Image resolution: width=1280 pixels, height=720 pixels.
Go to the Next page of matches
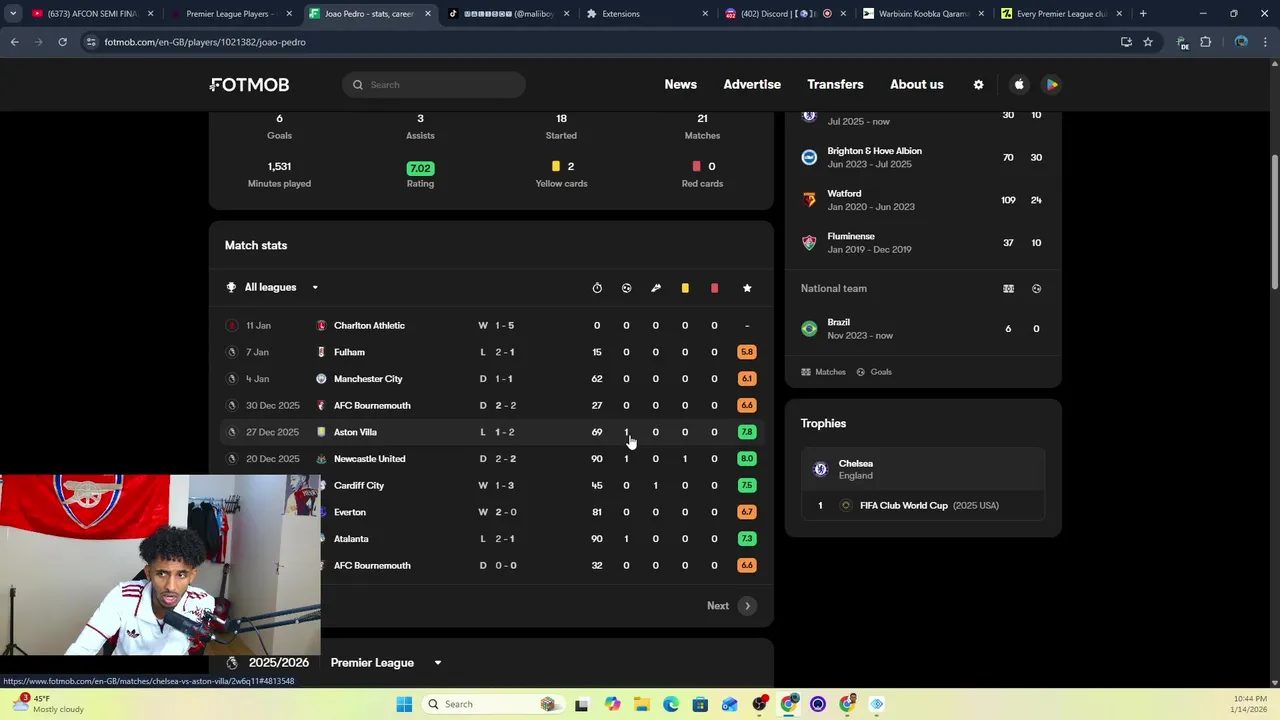click(732, 606)
